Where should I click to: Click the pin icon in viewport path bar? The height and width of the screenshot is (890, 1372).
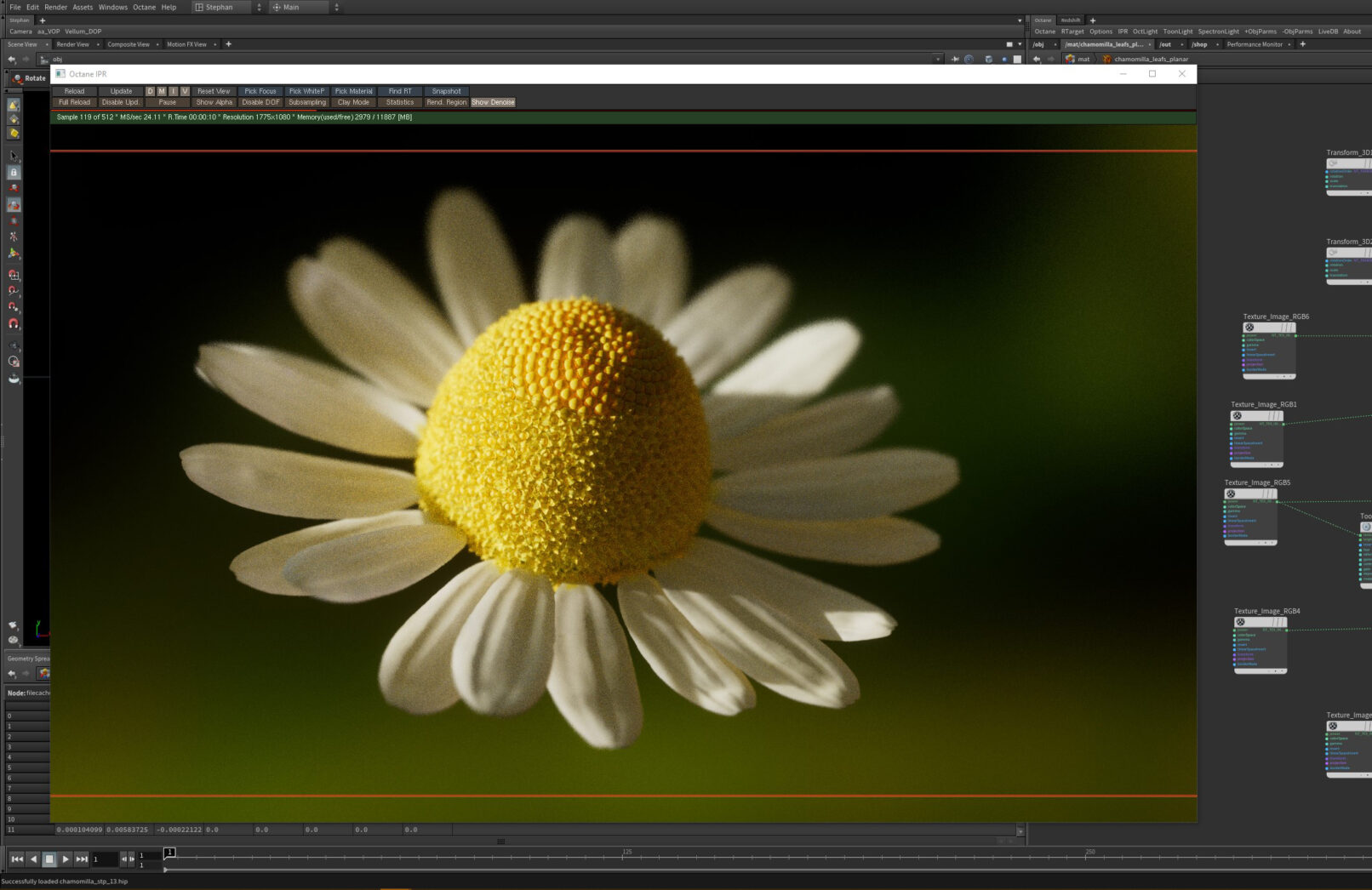pos(955,60)
